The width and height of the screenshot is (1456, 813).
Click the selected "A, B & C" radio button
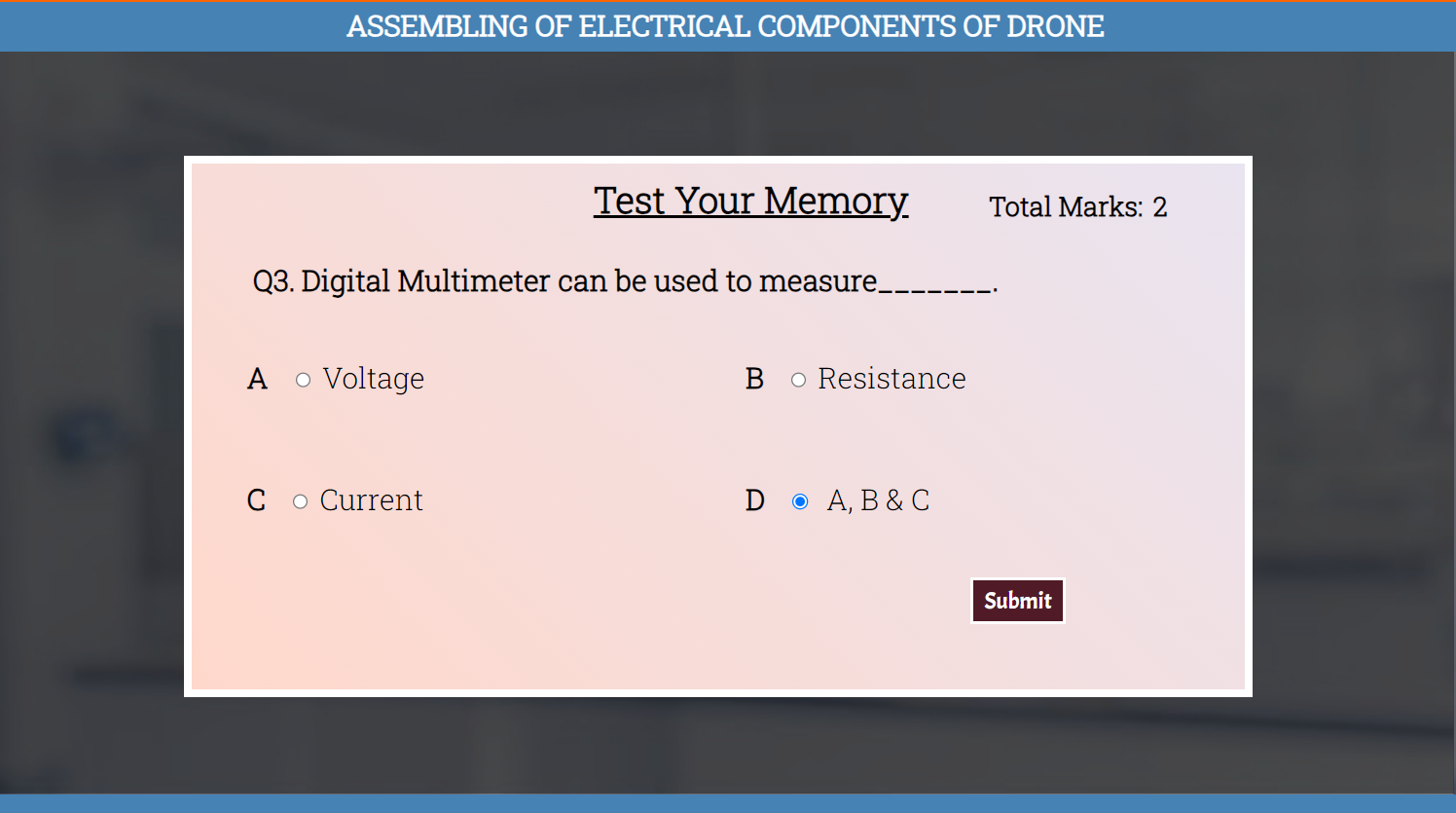800,501
